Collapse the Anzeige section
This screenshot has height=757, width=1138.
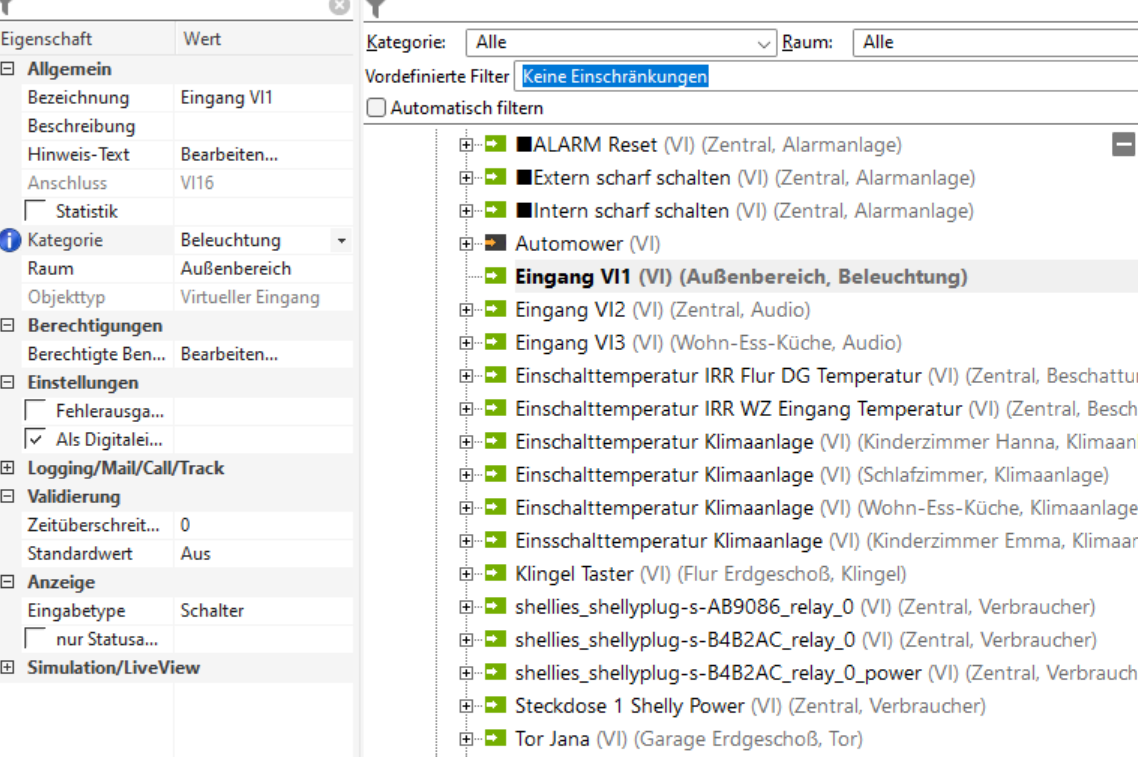point(7,582)
